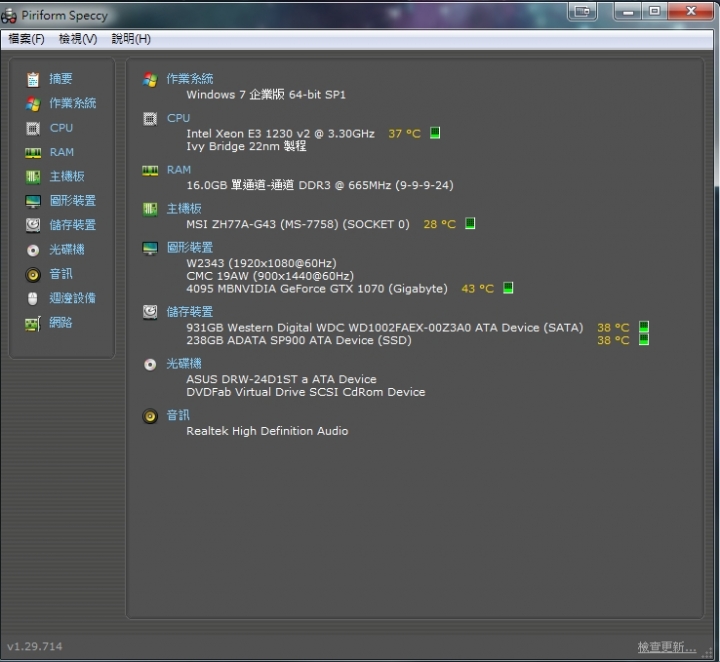Click the green indicator beside the Western Digital drive temperature
Screen dimensions: 720x662
click(x=644, y=327)
